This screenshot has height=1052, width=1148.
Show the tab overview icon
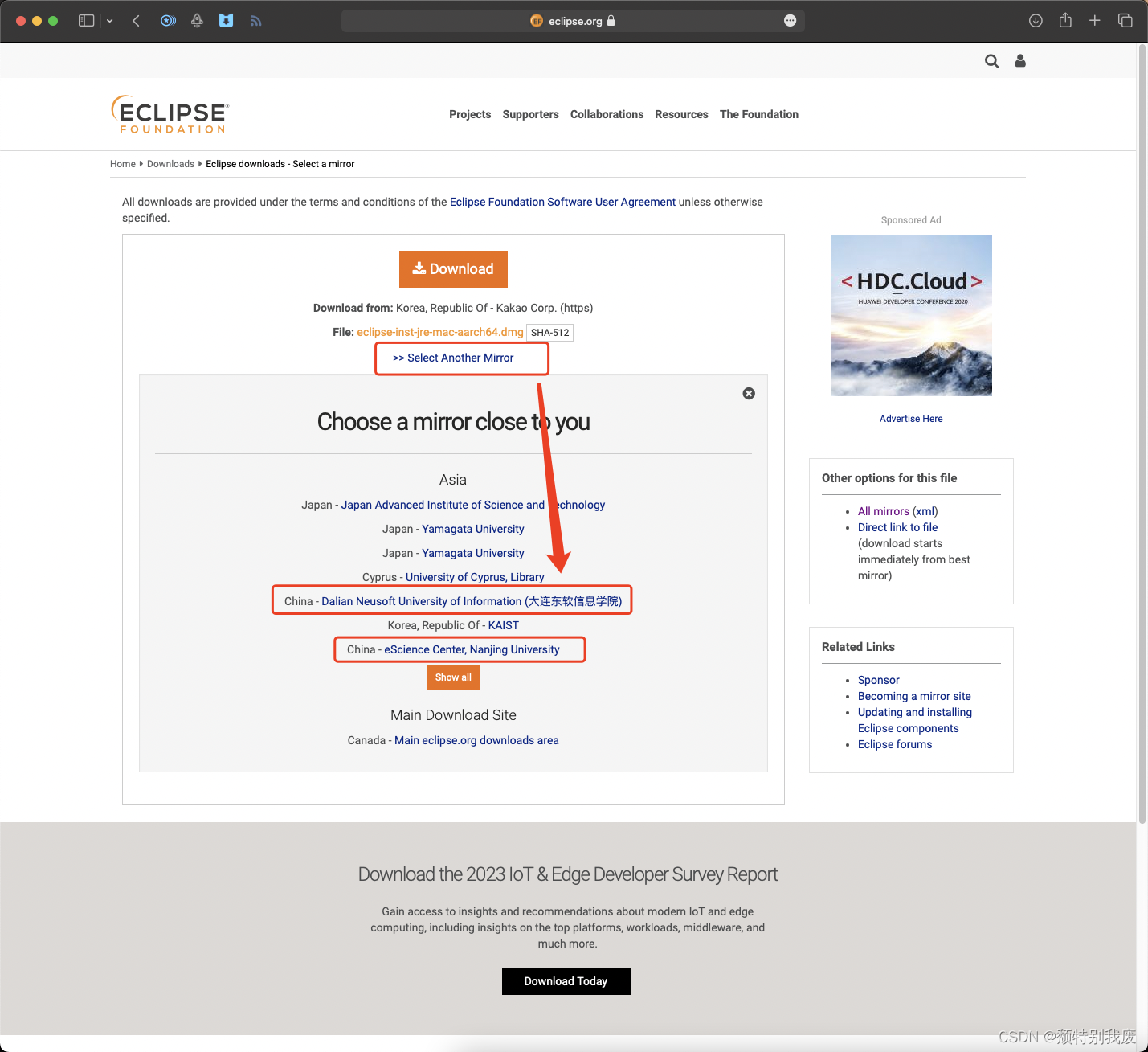tap(1125, 21)
